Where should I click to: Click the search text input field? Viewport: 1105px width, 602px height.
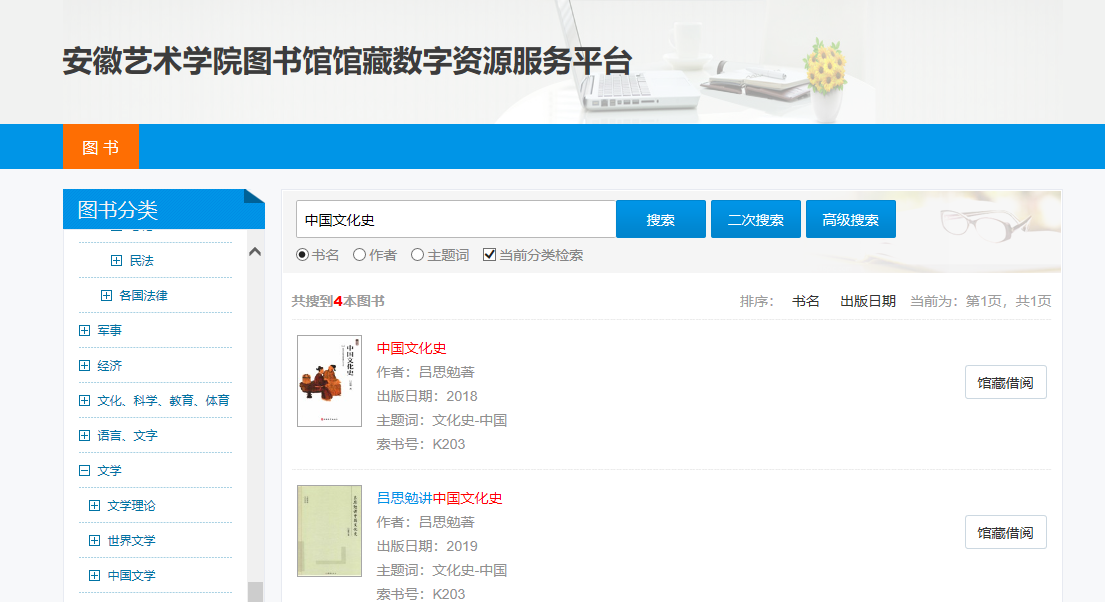point(456,220)
